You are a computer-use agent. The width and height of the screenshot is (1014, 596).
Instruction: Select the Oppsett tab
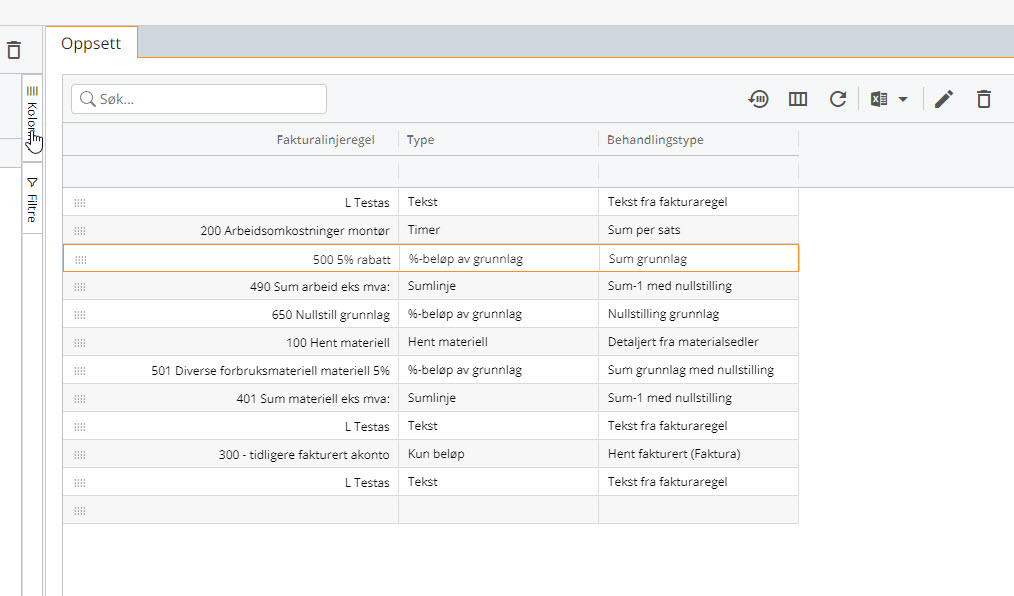tap(91, 43)
